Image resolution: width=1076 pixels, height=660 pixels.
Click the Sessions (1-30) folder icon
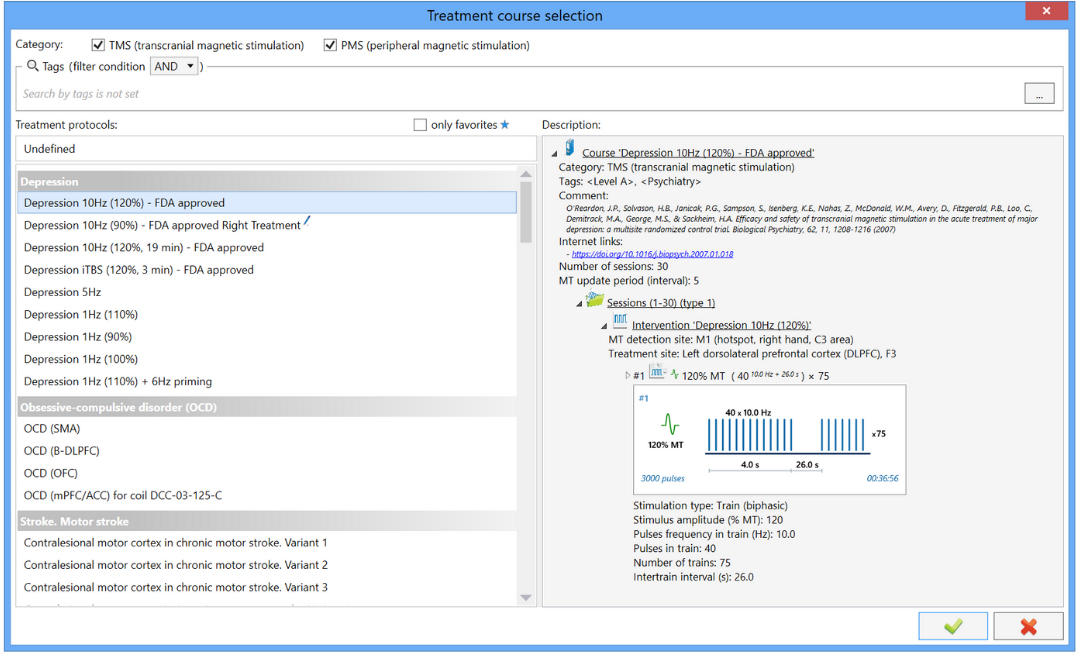tap(594, 300)
